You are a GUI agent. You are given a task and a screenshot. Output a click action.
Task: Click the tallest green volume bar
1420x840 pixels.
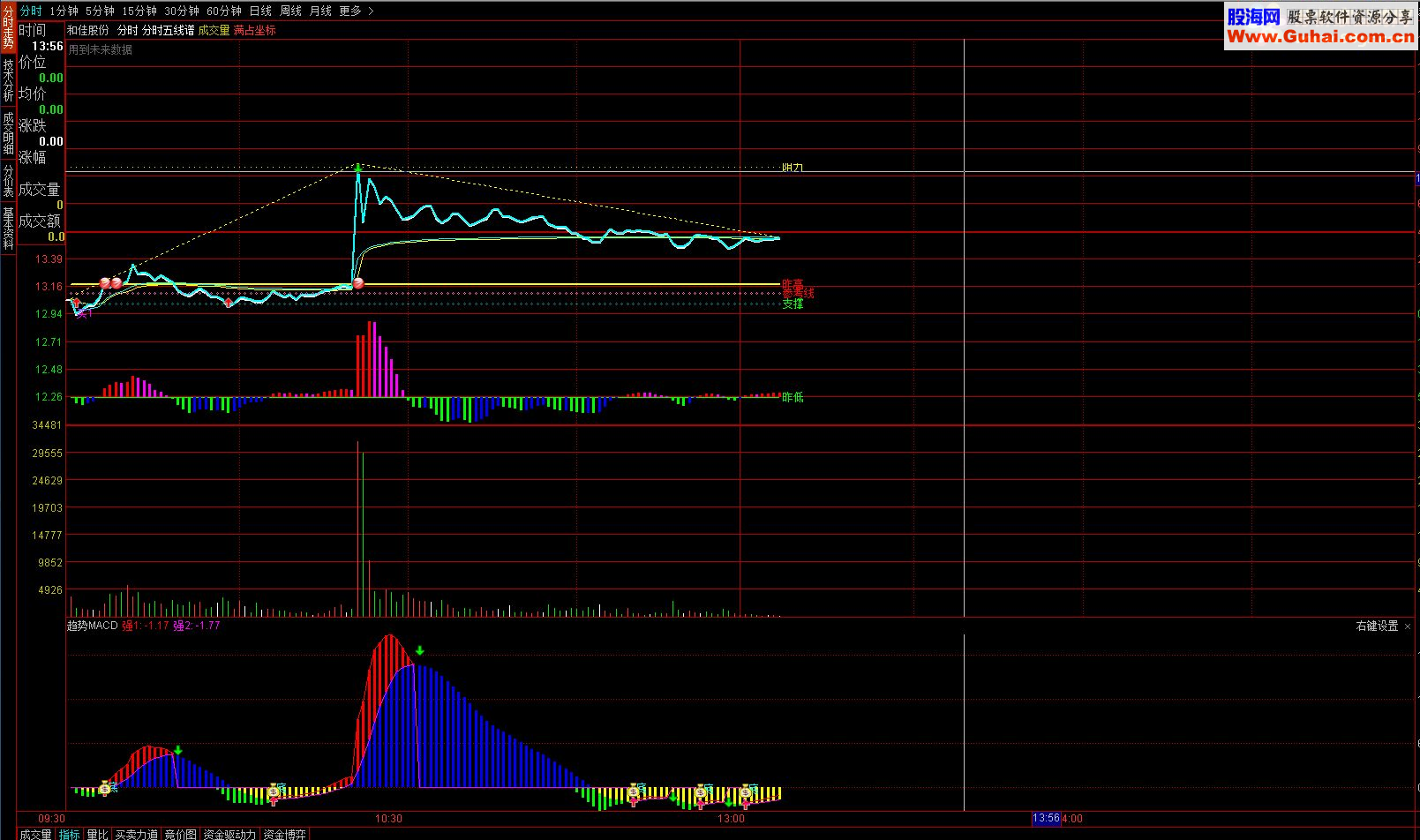(362, 534)
